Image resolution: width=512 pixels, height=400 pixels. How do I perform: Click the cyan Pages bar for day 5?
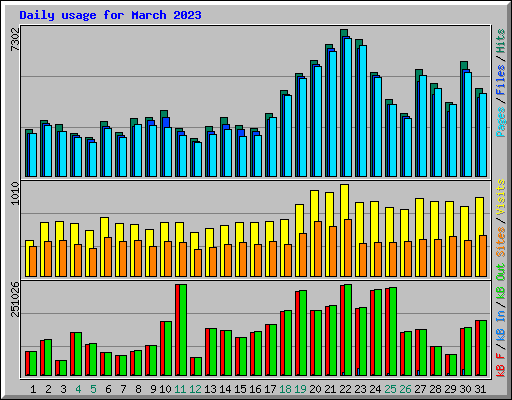[x=93, y=159]
